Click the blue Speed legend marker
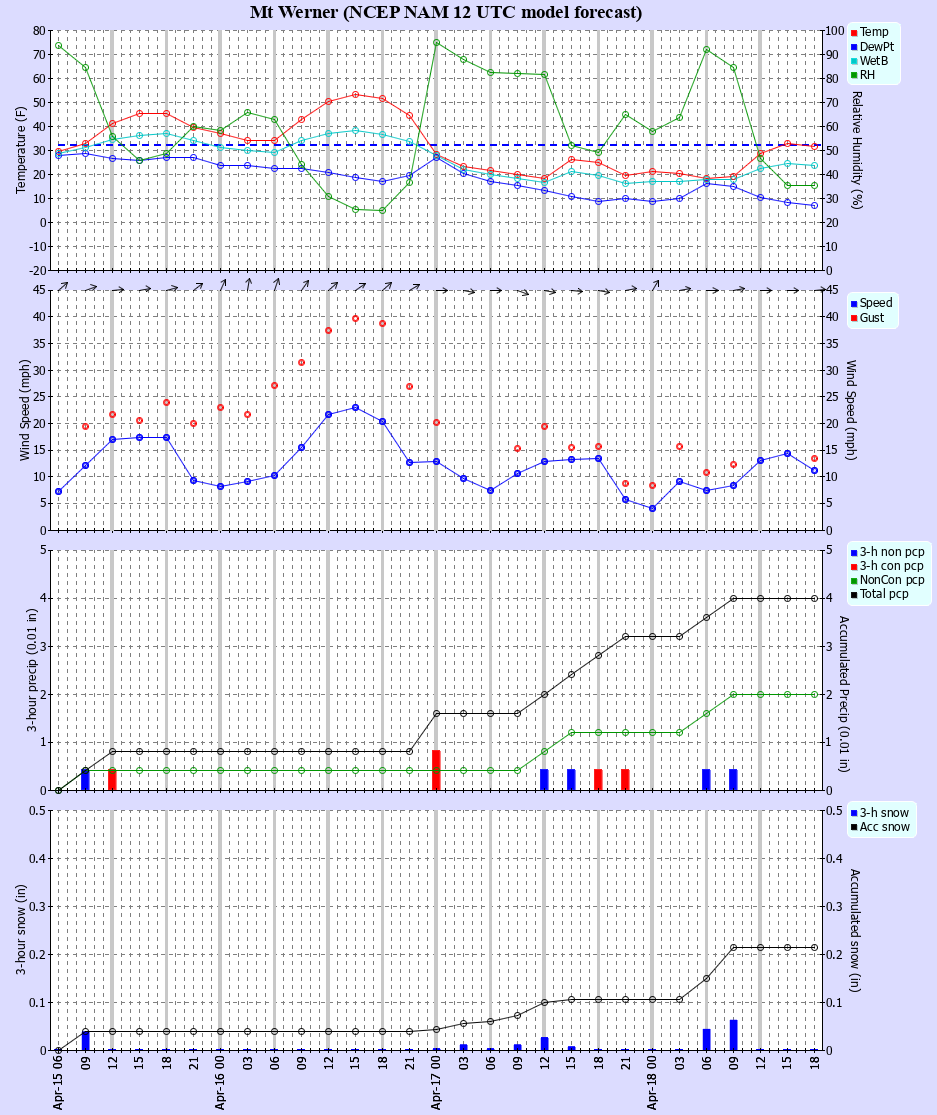This screenshot has width=937, height=1115. (x=853, y=305)
